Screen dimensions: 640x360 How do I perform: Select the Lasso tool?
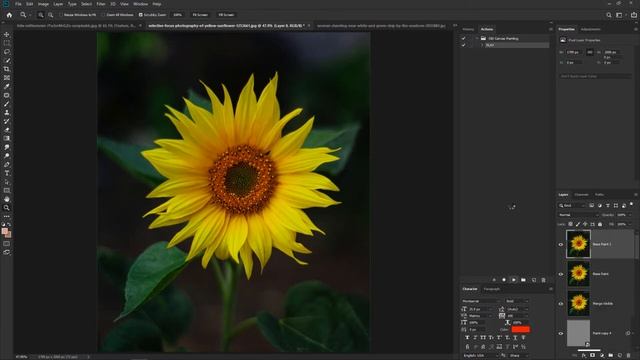[x=7, y=52]
